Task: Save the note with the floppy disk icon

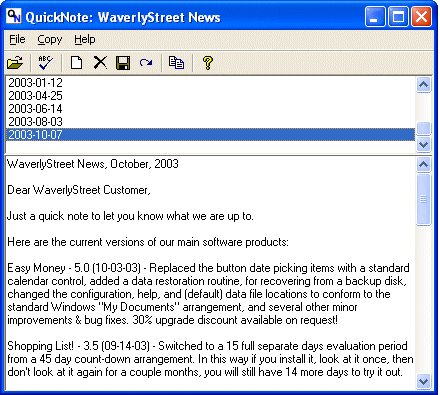Action: pyautogui.click(x=123, y=62)
